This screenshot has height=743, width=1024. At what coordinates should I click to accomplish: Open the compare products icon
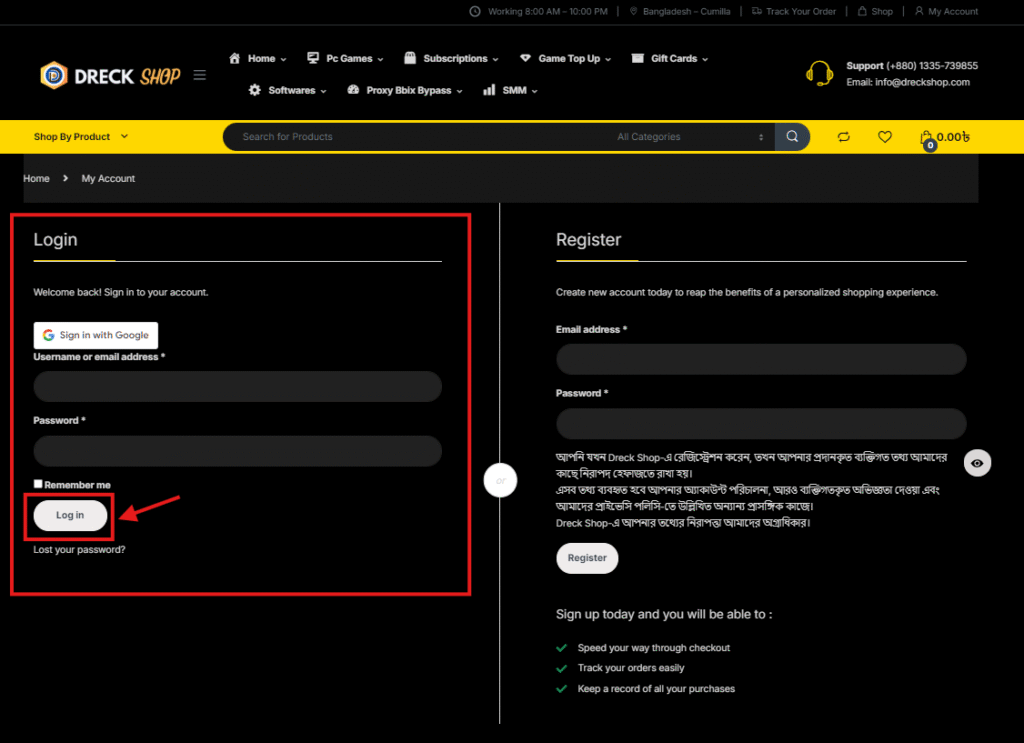844,136
